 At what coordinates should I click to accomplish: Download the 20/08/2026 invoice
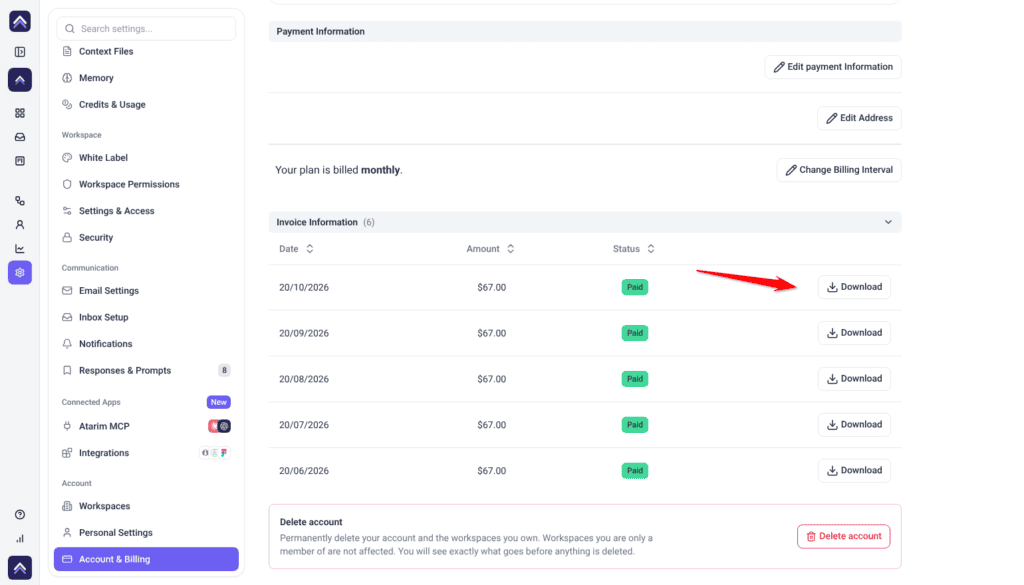tap(854, 379)
